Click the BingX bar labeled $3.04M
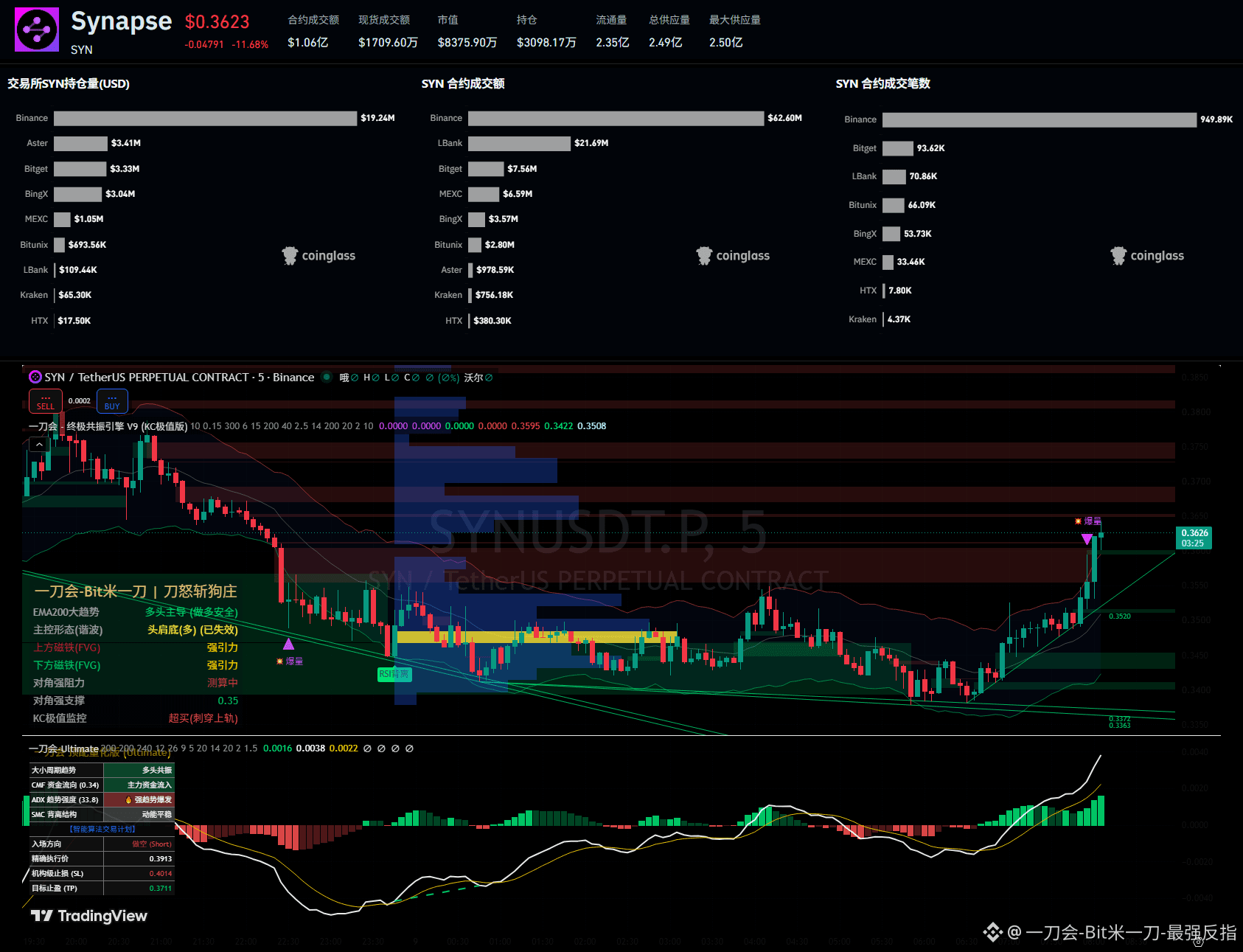 (77, 194)
